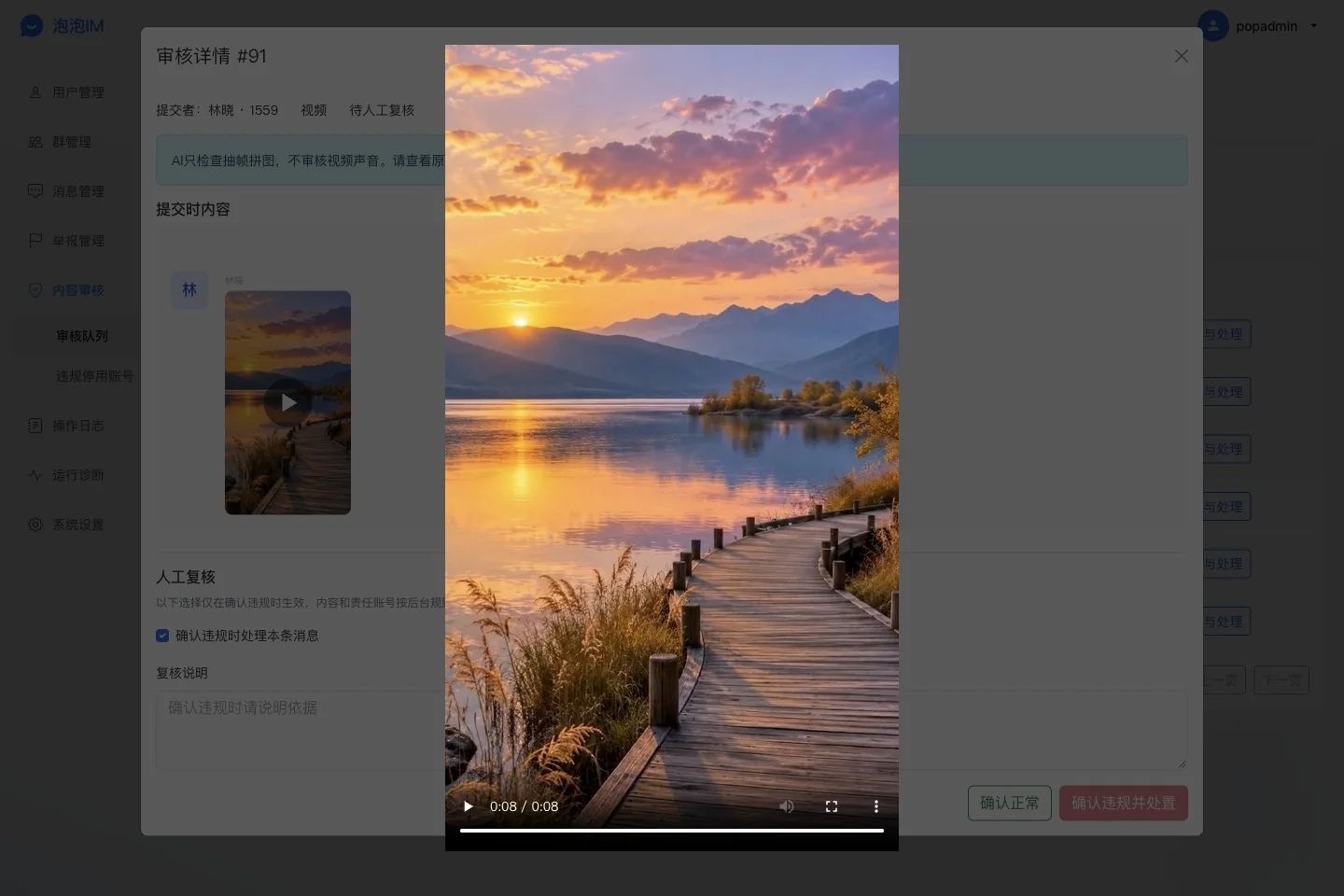The height and width of the screenshot is (896, 1344).
Task: Select the 违规停用账号 submenu item
Action: [94, 376]
